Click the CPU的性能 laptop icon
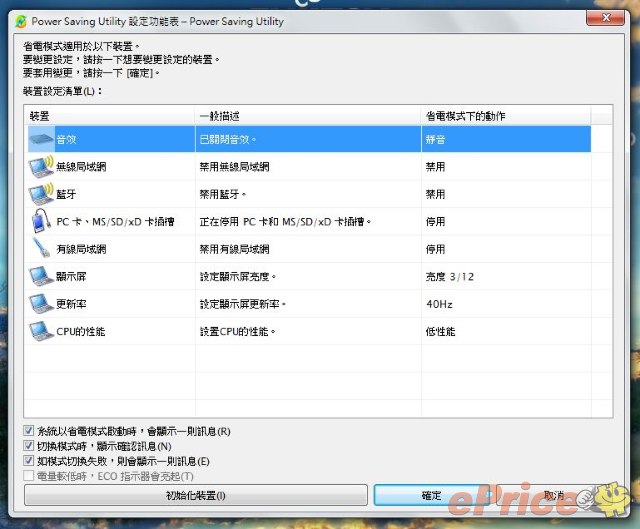This screenshot has width=640, height=529. pyautogui.click(x=41, y=331)
